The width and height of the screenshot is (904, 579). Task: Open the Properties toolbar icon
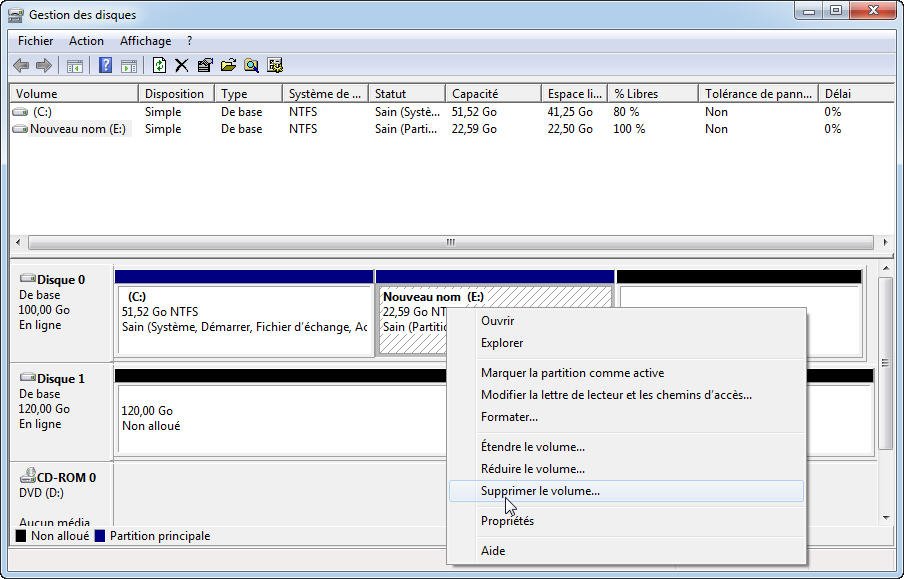(x=205, y=66)
